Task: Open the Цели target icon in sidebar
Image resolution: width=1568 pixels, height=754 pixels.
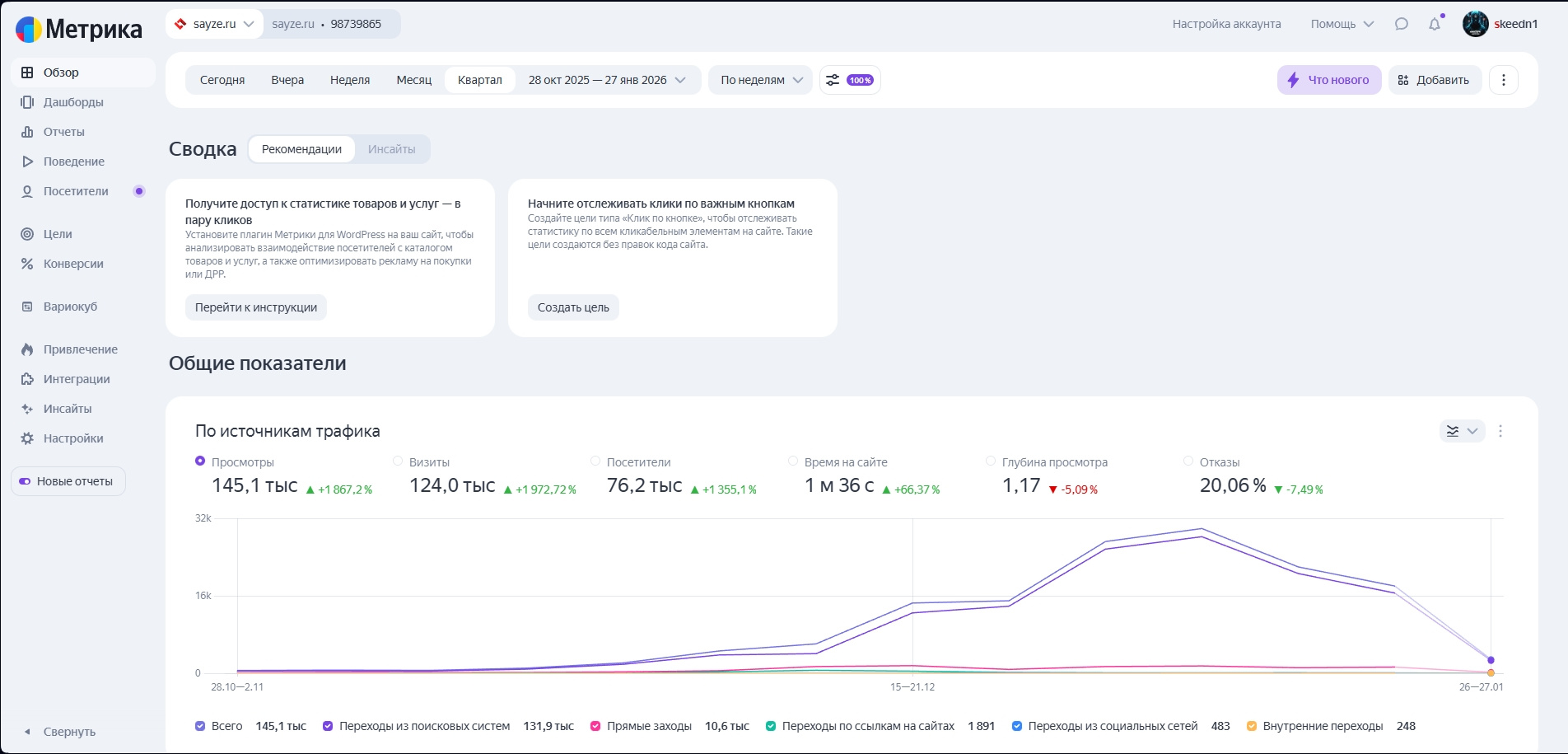Action: point(27,234)
